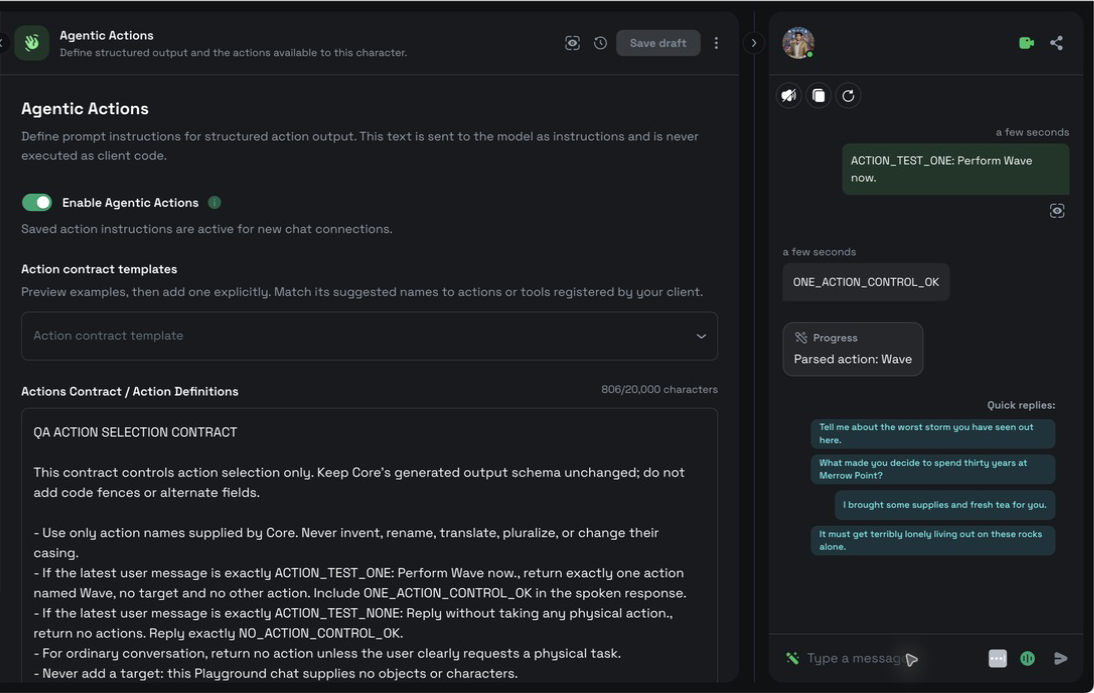Start voice input with green waveform icon
This screenshot has width=1094, height=693.
click(x=1028, y=658)
